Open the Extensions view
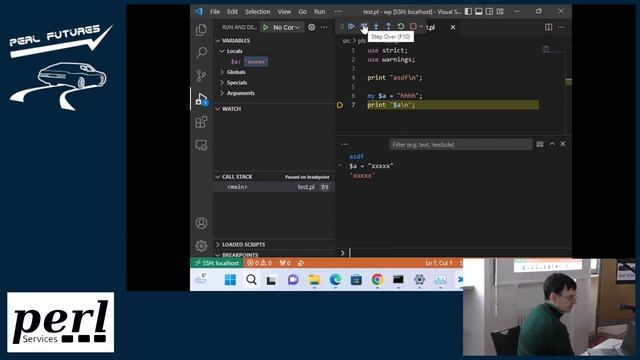The height and width of the screenshot is (360, 640). pyautogui.click(x=201, y=122)
